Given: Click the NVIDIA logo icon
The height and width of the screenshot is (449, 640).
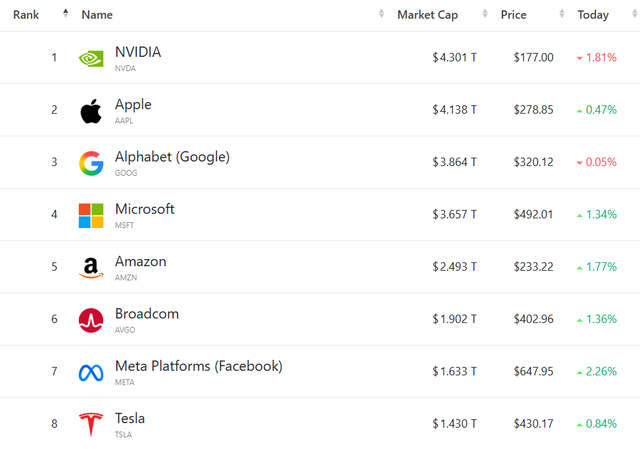Looking at the screenshot, I should click(x=91, y=58).
